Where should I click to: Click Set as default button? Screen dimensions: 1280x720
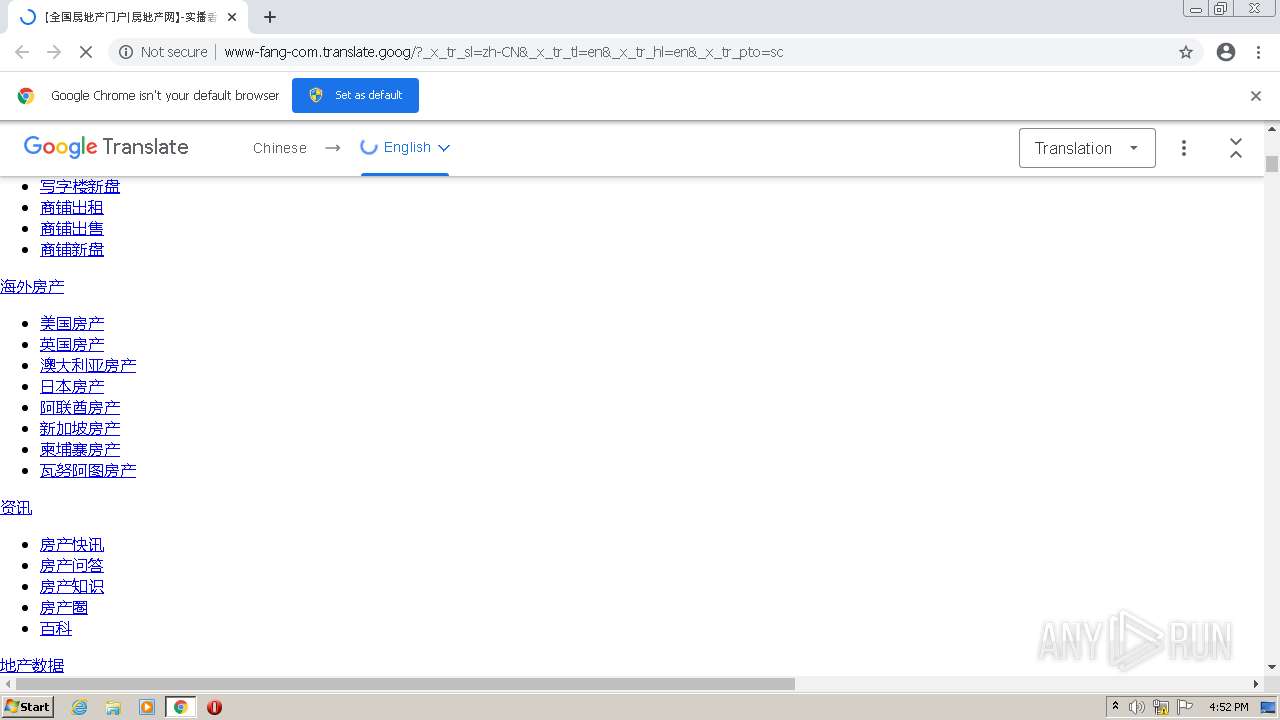[x=355, y=95]
